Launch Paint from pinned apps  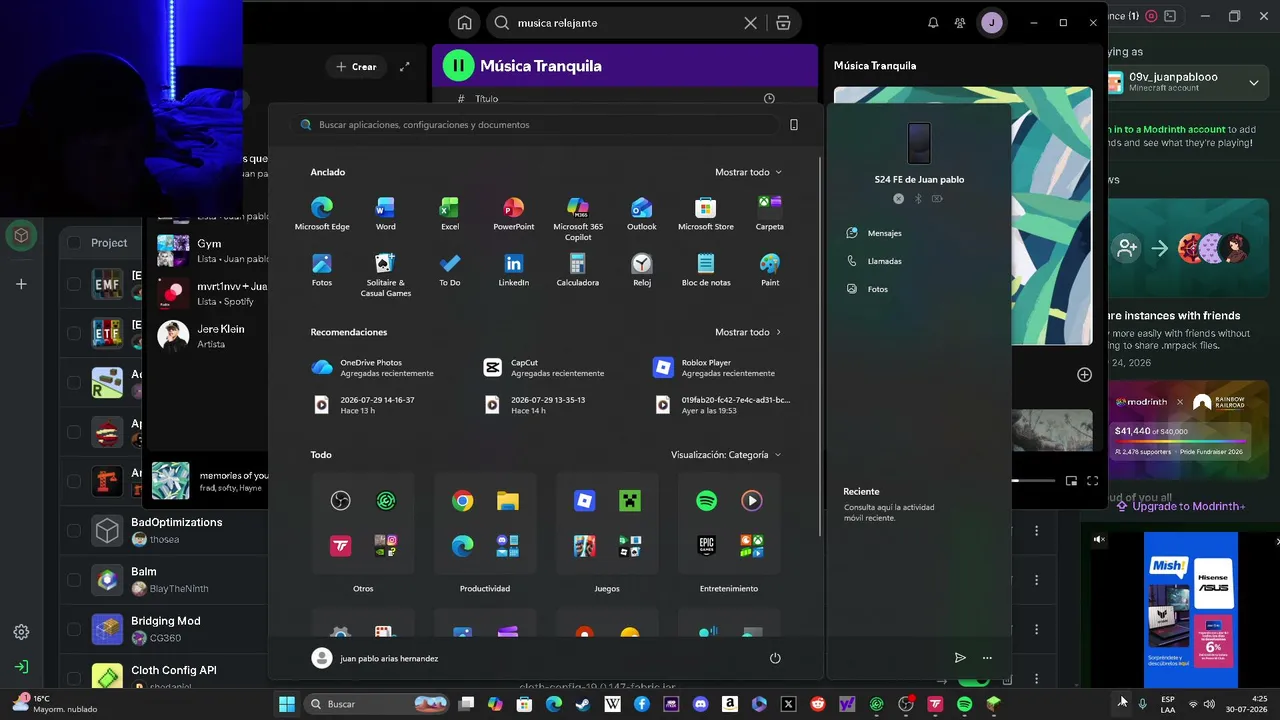[x=770, y=270]
